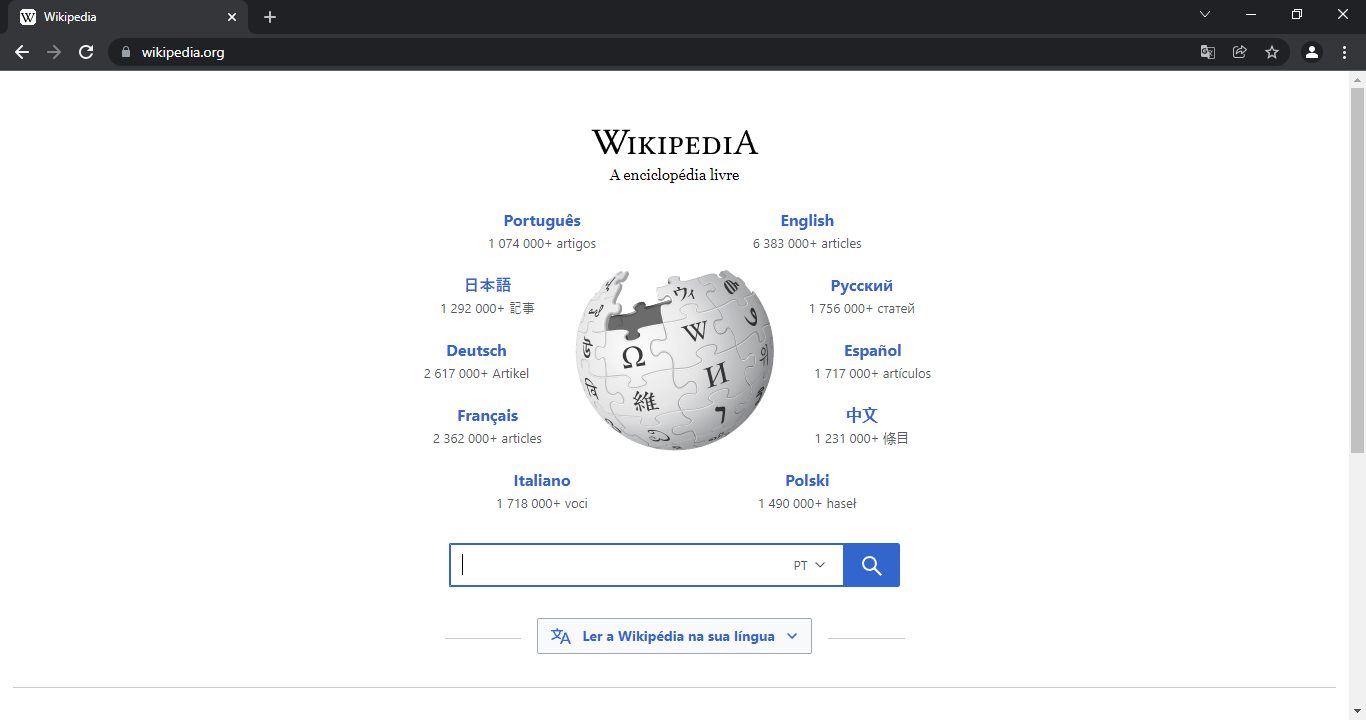The image size is (1366, 720).
Task: Open the Português Wikipedia link
Action: coord(542,221)
